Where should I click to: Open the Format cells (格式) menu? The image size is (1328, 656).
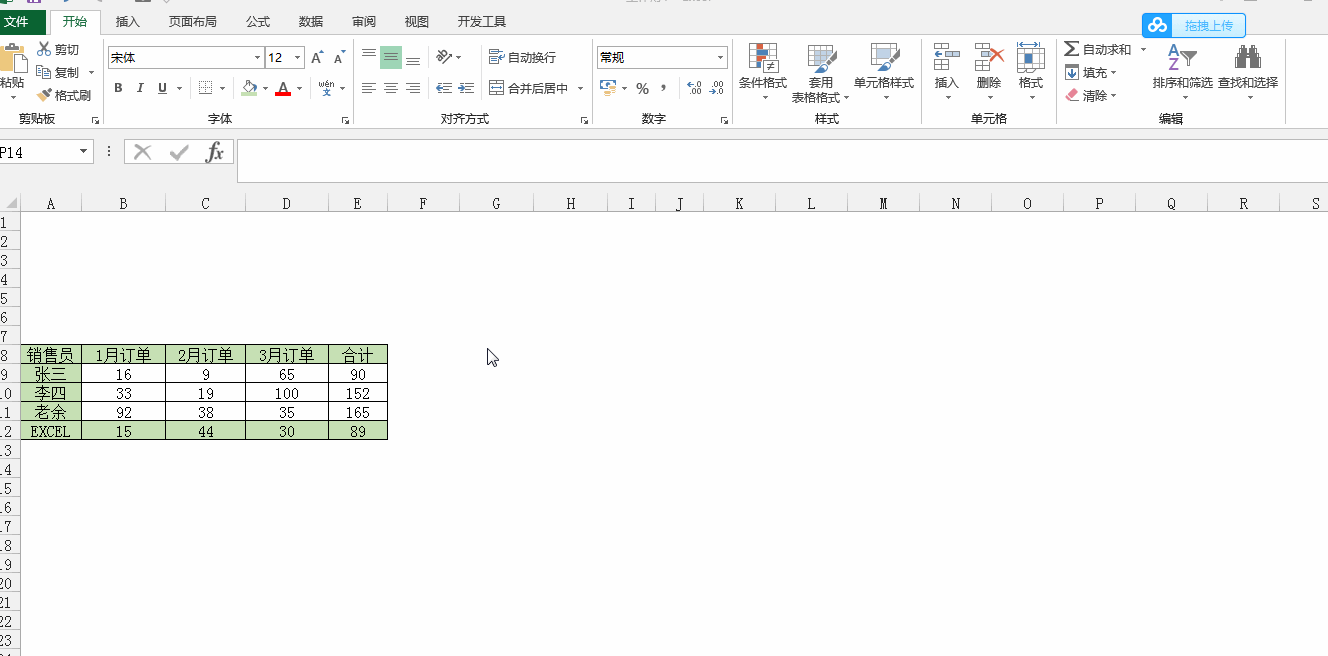point(1031,72)
